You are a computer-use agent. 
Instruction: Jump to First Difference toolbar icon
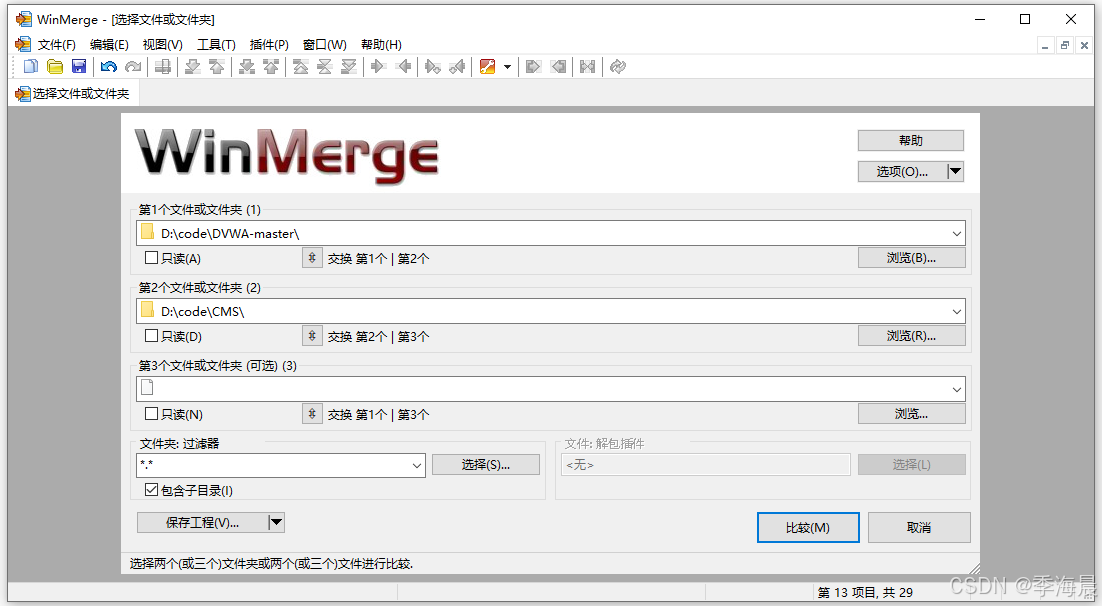(x=301, y=67)
